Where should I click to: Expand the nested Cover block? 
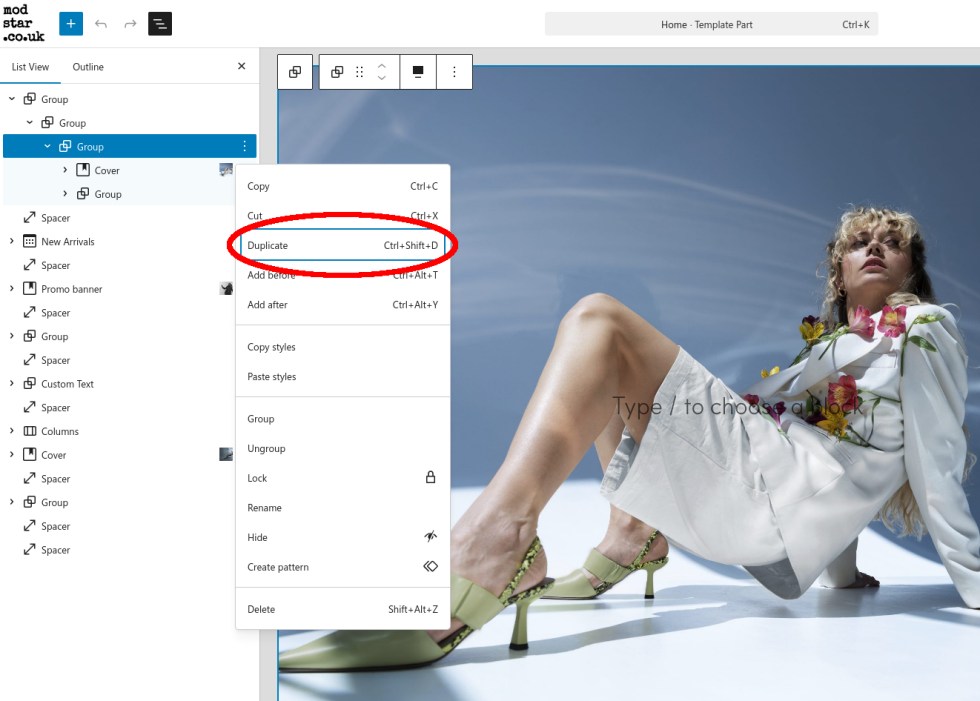pos(65,170)
